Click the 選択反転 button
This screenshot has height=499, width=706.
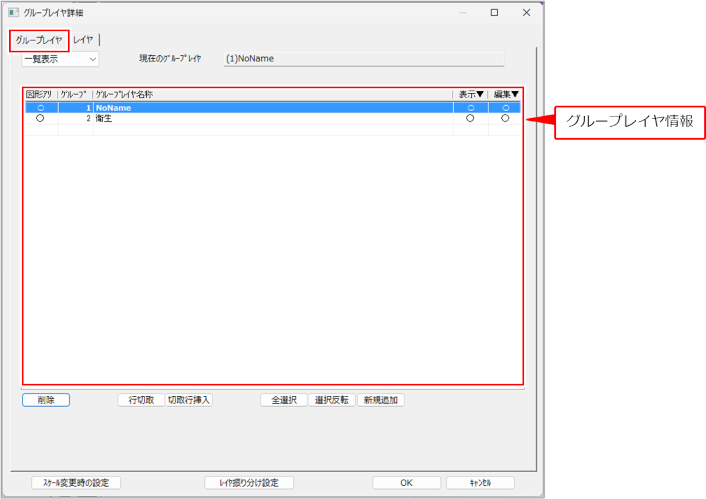point(331,400)
